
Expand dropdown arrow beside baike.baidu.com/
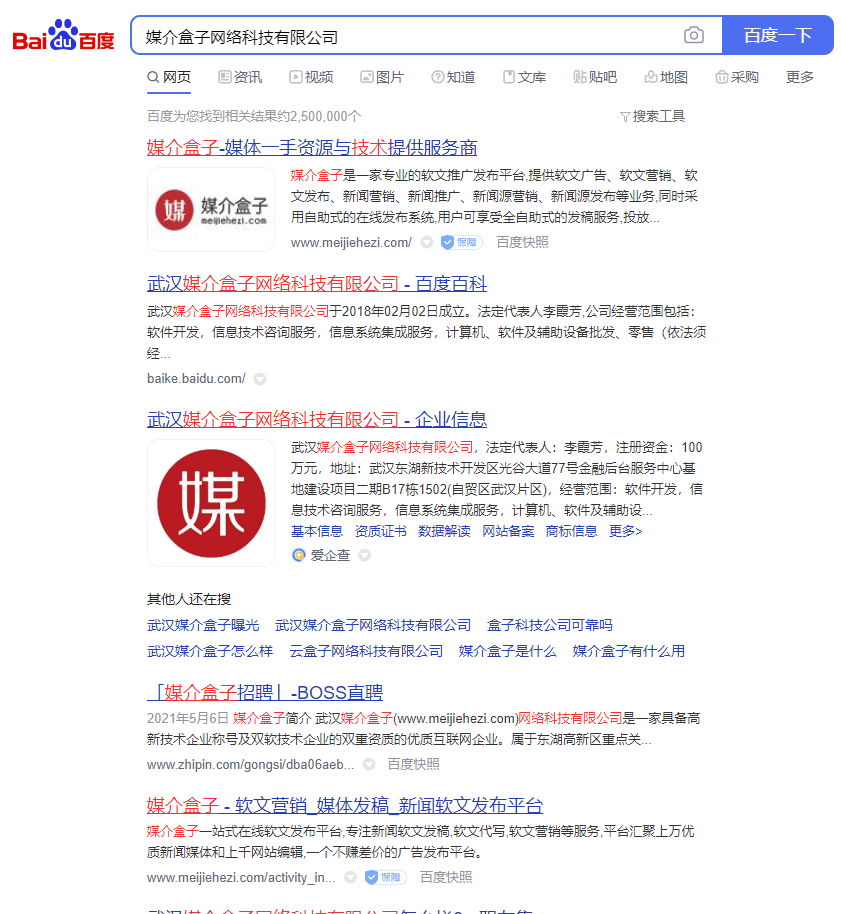pyautogui.click(x=260, y=379)
